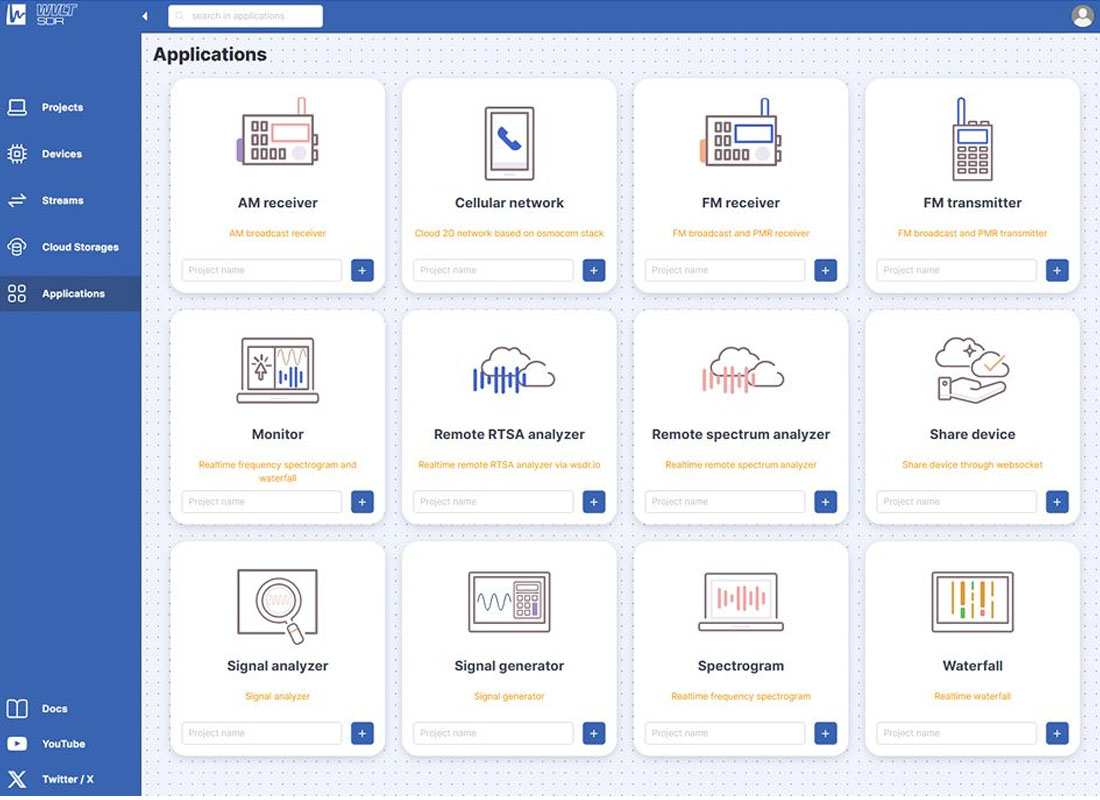This screenshot has height=800, width=1100.
Task: Add a Monitor project with plus button
Action: [363, 502]
